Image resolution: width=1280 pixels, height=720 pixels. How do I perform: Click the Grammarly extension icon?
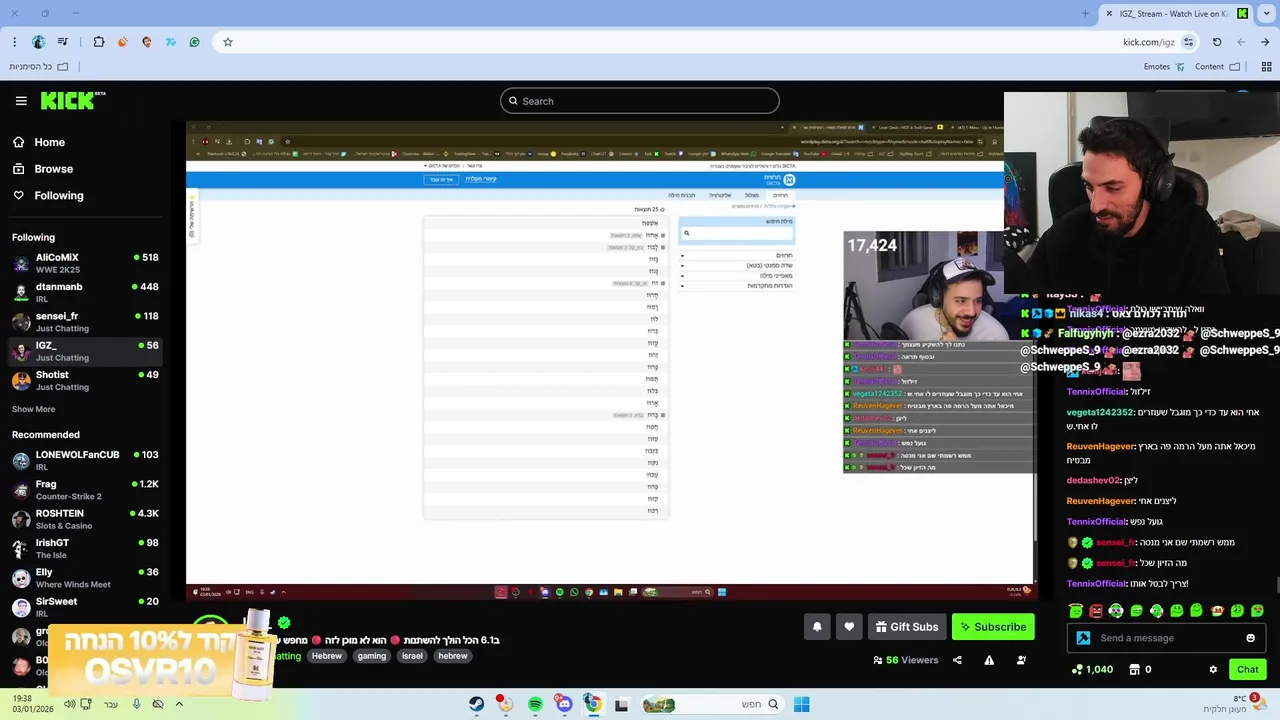[194, 42]
